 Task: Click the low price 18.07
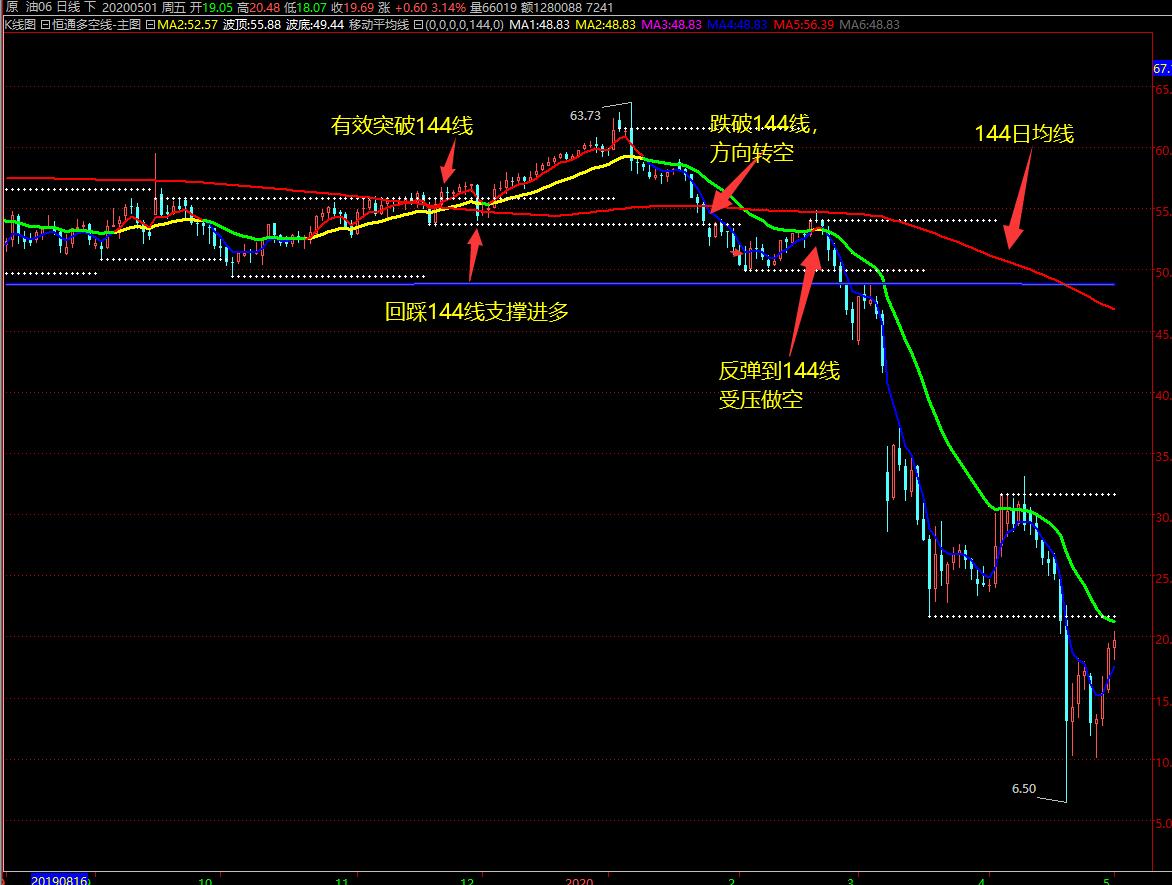click(x=311, y=7)
